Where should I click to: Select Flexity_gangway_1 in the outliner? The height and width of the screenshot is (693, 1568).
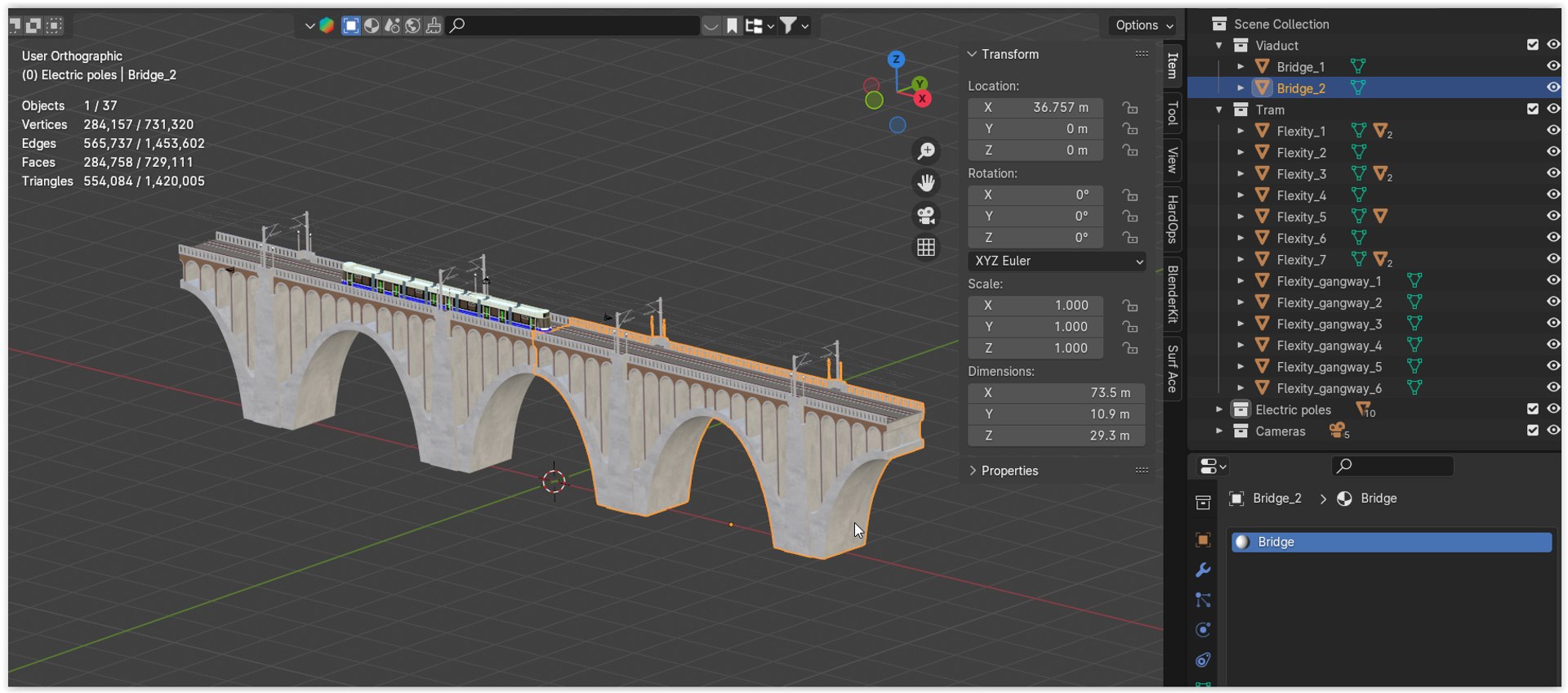tap(1329, 281)
